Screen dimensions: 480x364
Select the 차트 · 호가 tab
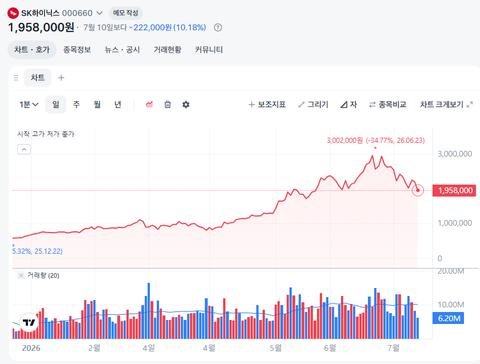tap(32, 50)
